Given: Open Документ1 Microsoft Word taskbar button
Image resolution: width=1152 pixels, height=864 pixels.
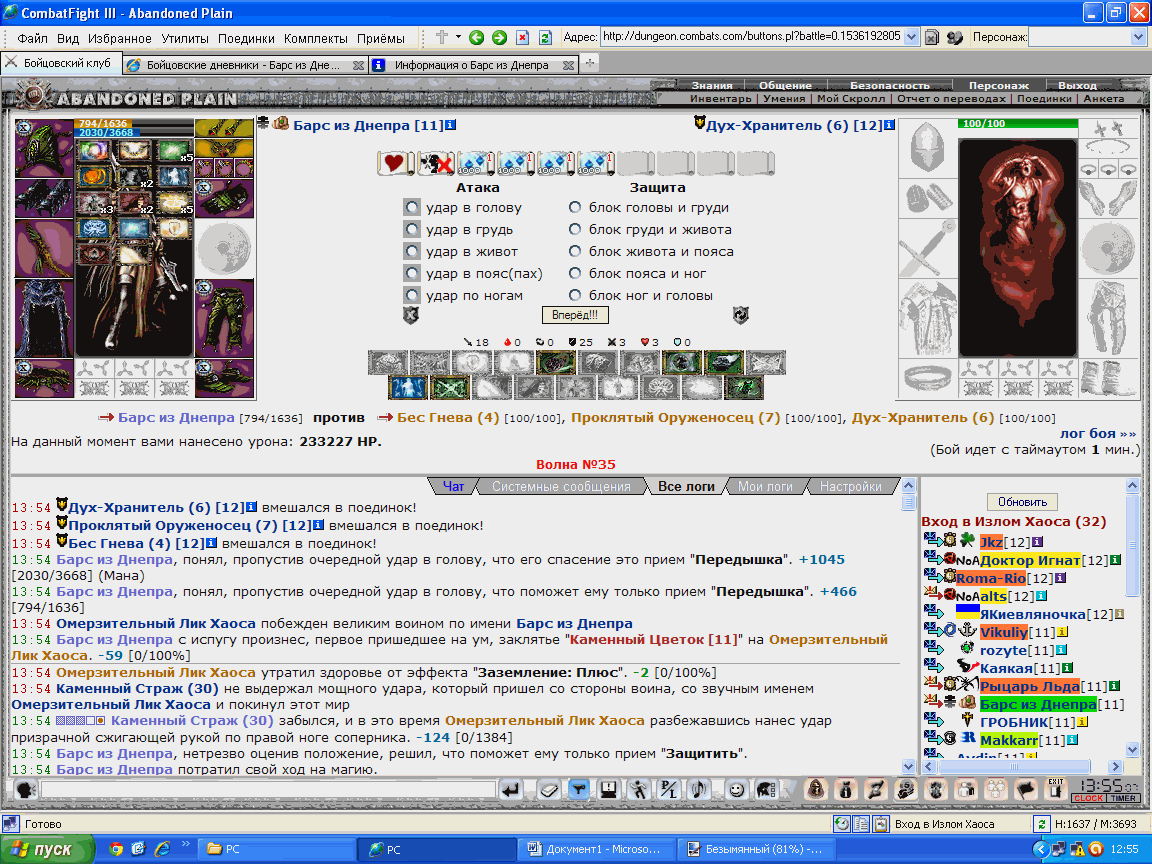Looking at the screenshot, I should click(x=595, y=849).
